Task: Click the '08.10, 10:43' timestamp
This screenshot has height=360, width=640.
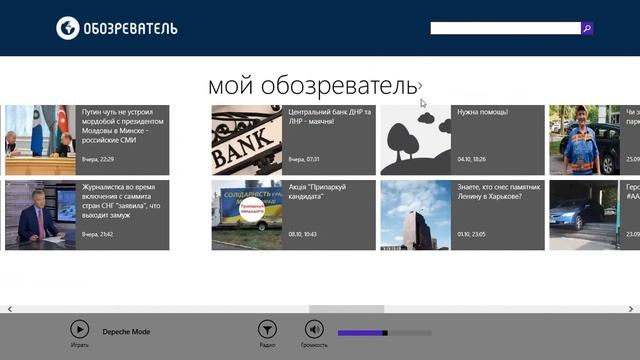Action: pos(302,234)
